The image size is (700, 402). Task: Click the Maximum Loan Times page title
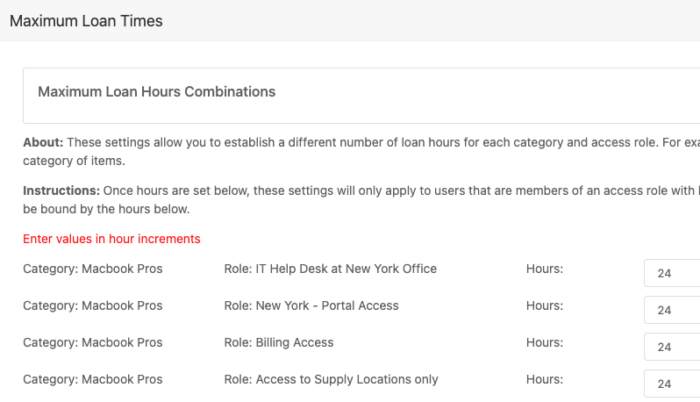[x=86, y=21]
